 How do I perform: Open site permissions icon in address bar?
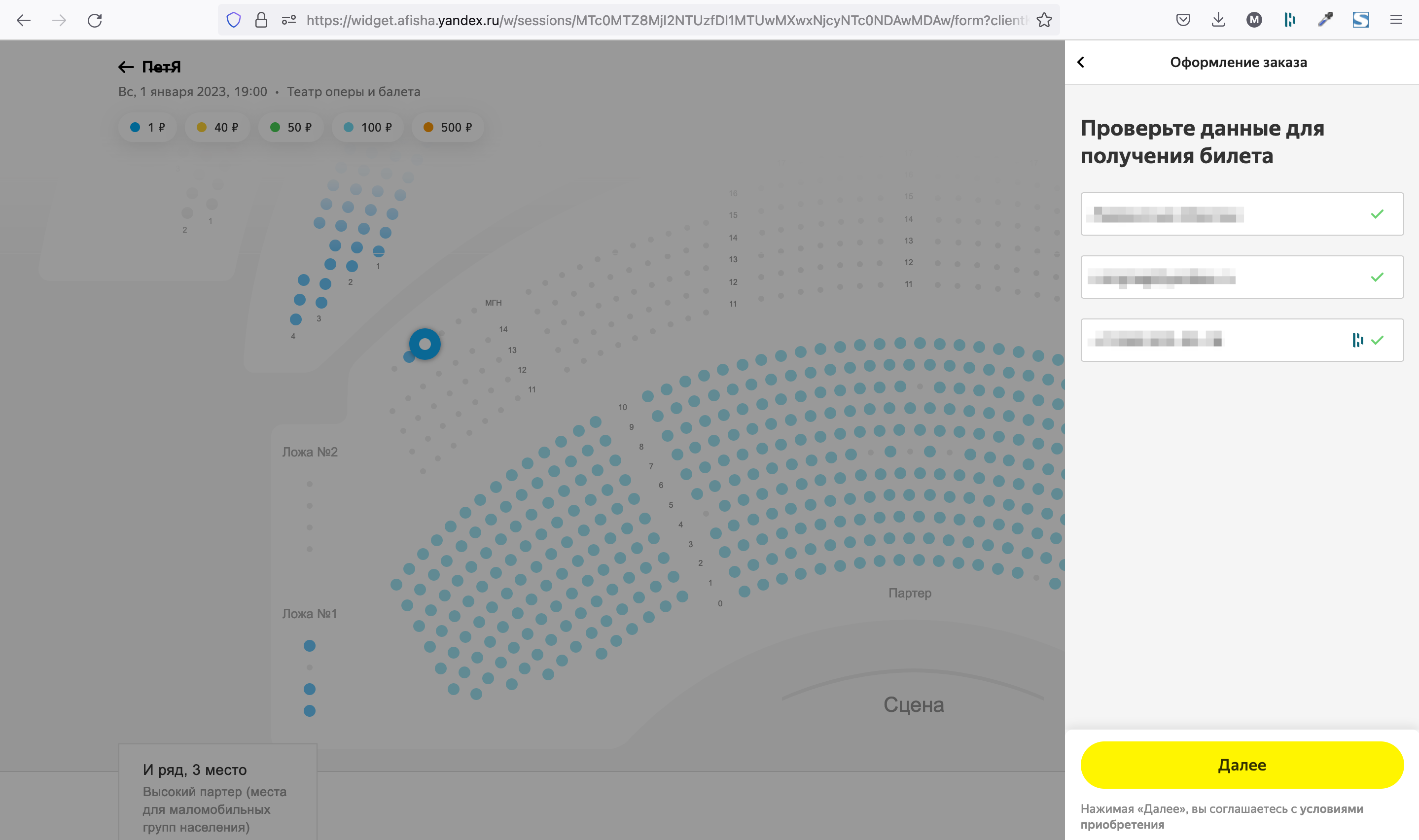tap(288, 20)
